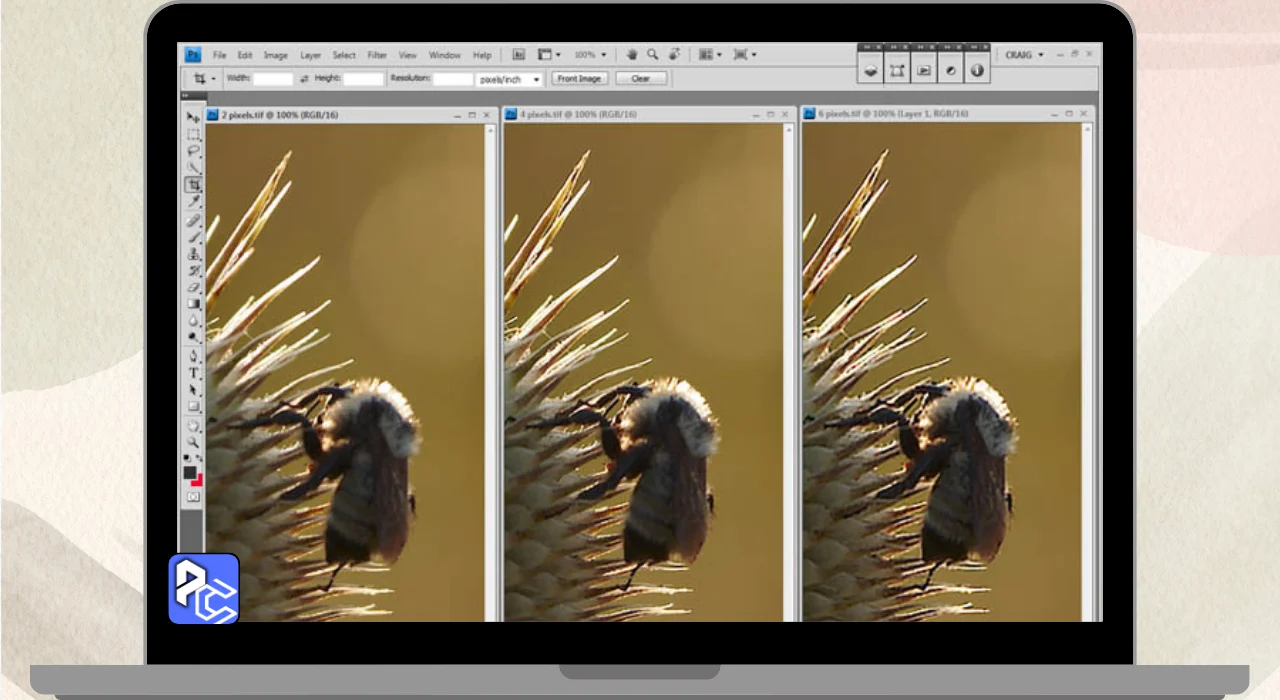The width and height of the screenshot is (1280, 700).
Task: Select the Eraser tool
Action: (x=193, y=288)
